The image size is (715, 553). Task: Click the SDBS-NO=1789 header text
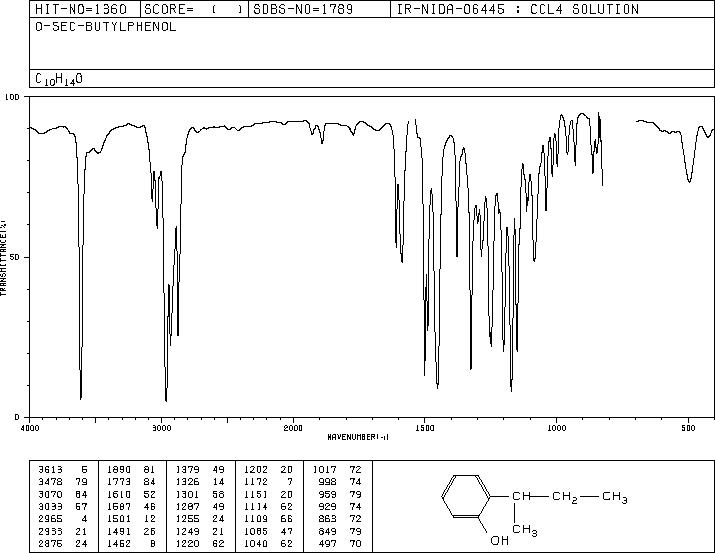[303, 9]
